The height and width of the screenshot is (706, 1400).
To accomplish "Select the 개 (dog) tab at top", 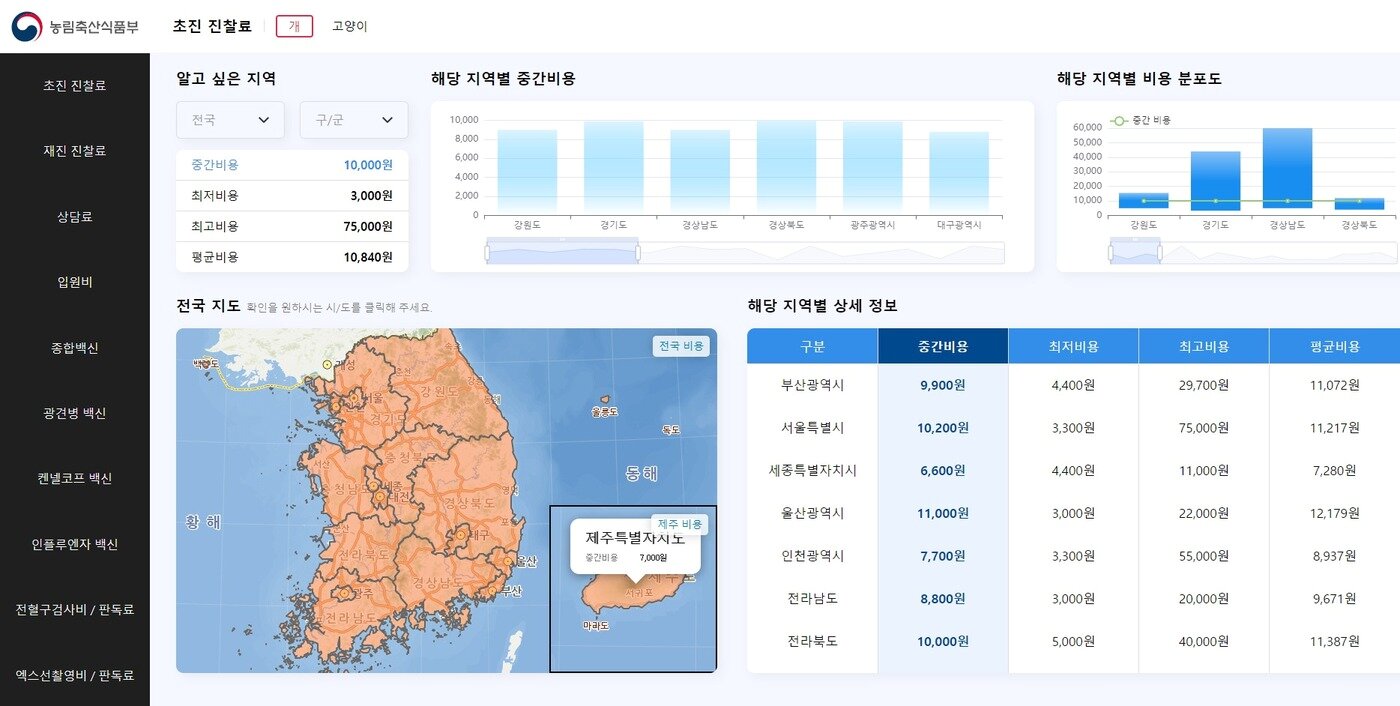I will 294,26.
